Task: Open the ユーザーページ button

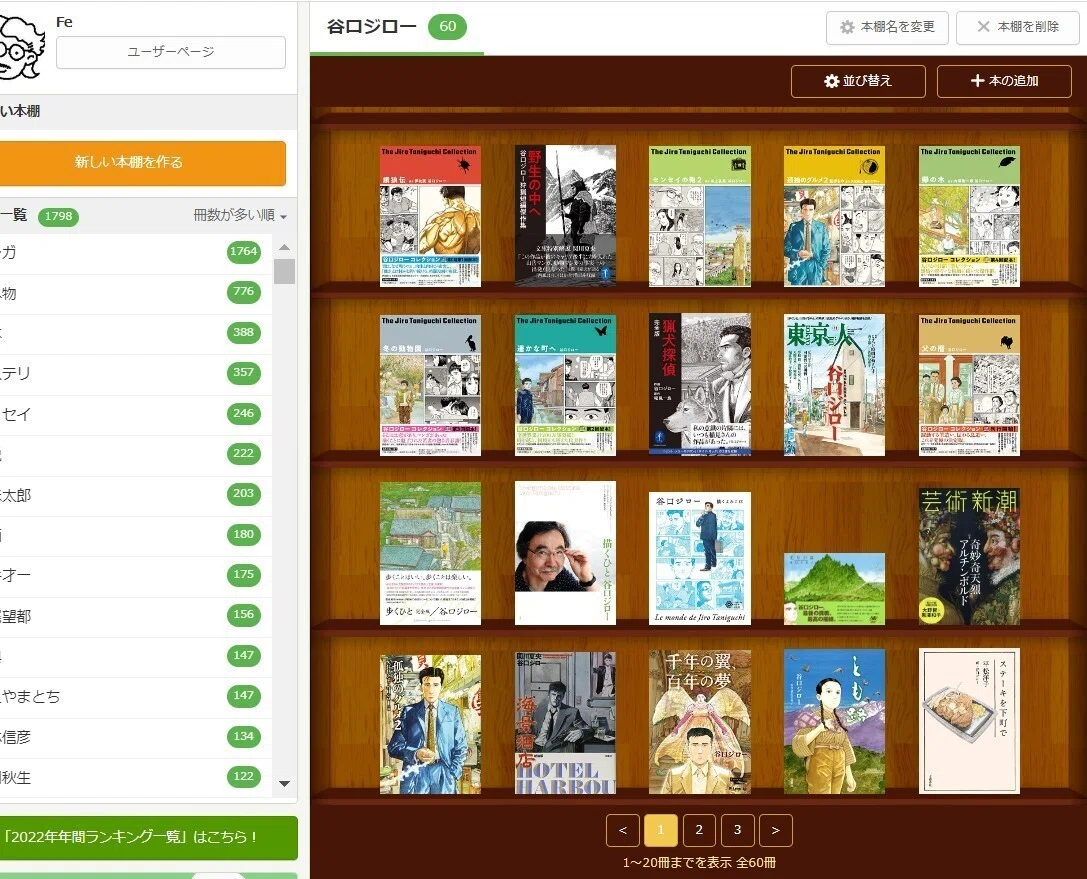Action: tap(171, 52)
